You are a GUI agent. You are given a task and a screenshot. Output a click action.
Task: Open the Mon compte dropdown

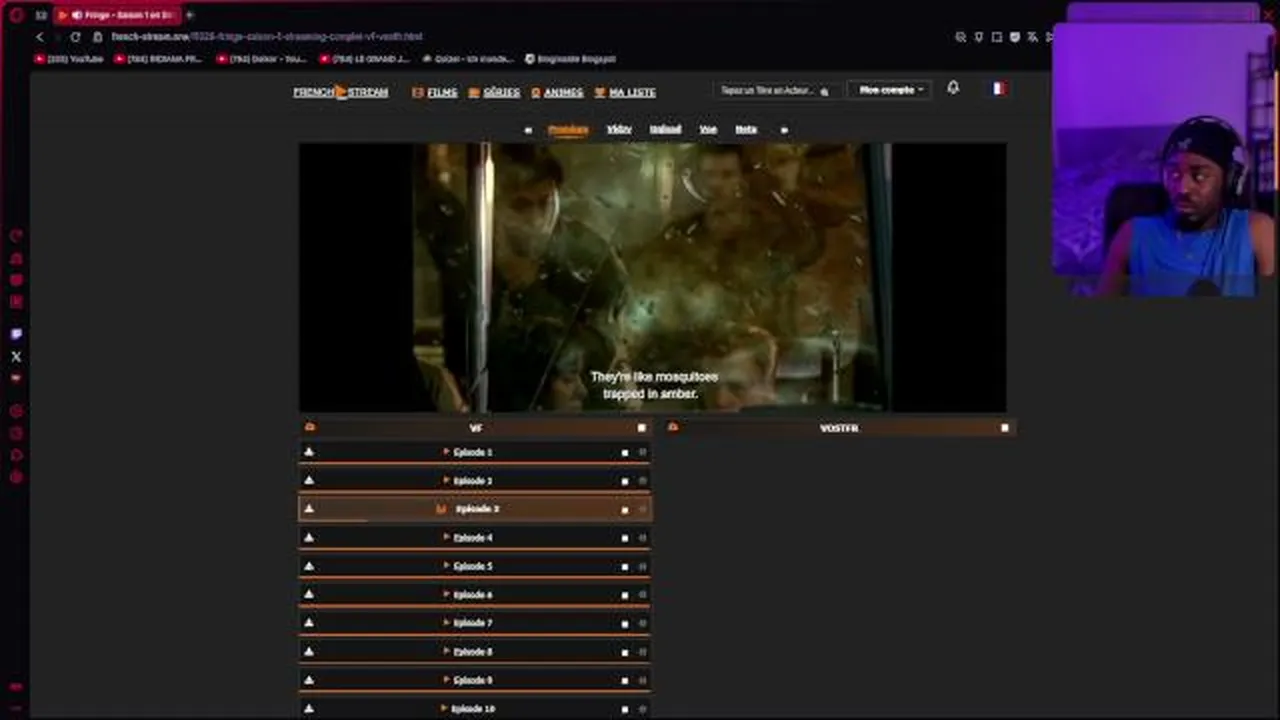[x=890, y=90]
